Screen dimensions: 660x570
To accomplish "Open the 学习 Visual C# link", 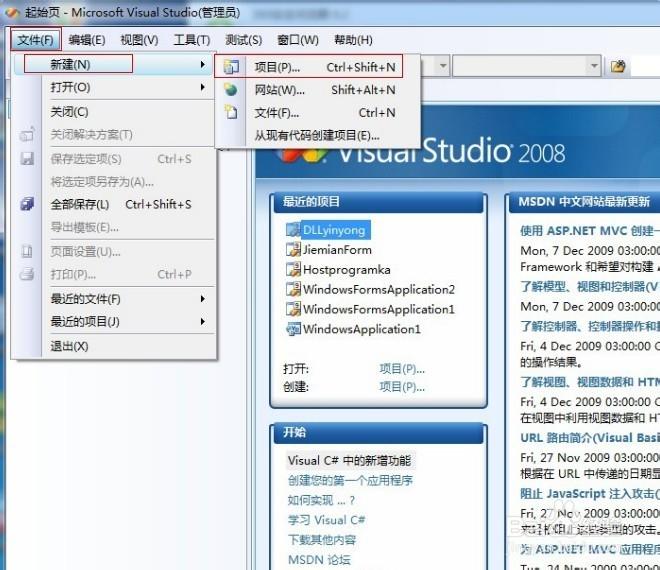I will tap(326, 520).
